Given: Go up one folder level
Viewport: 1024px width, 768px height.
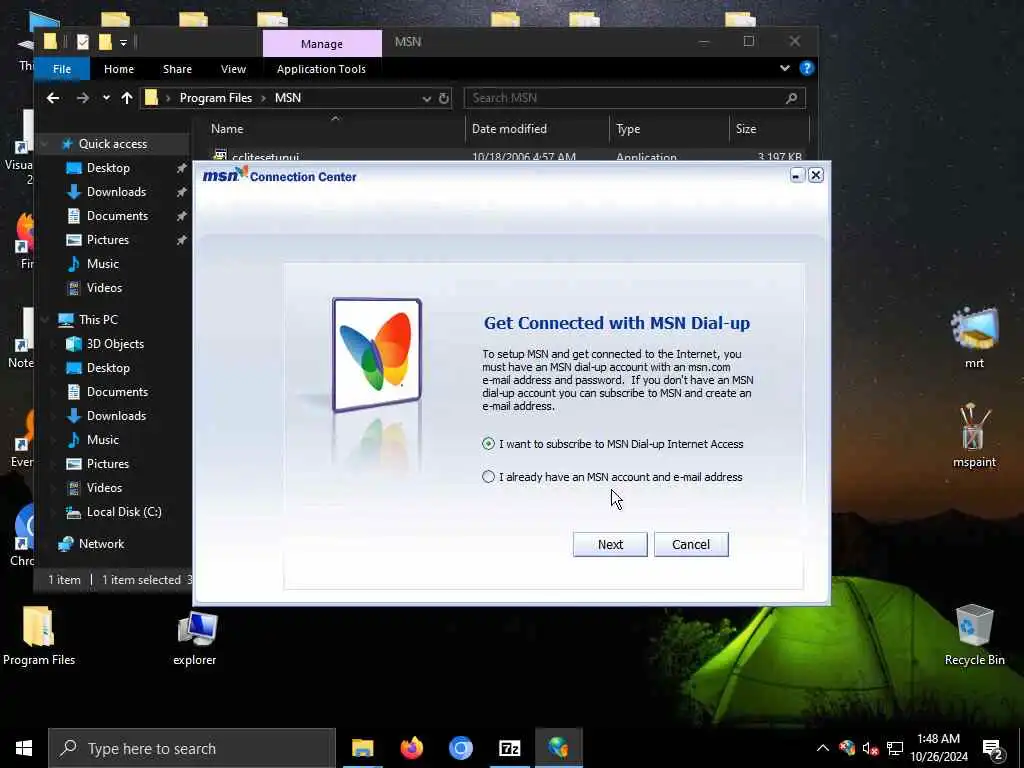Looking at the screenshot, I should 127,98.
